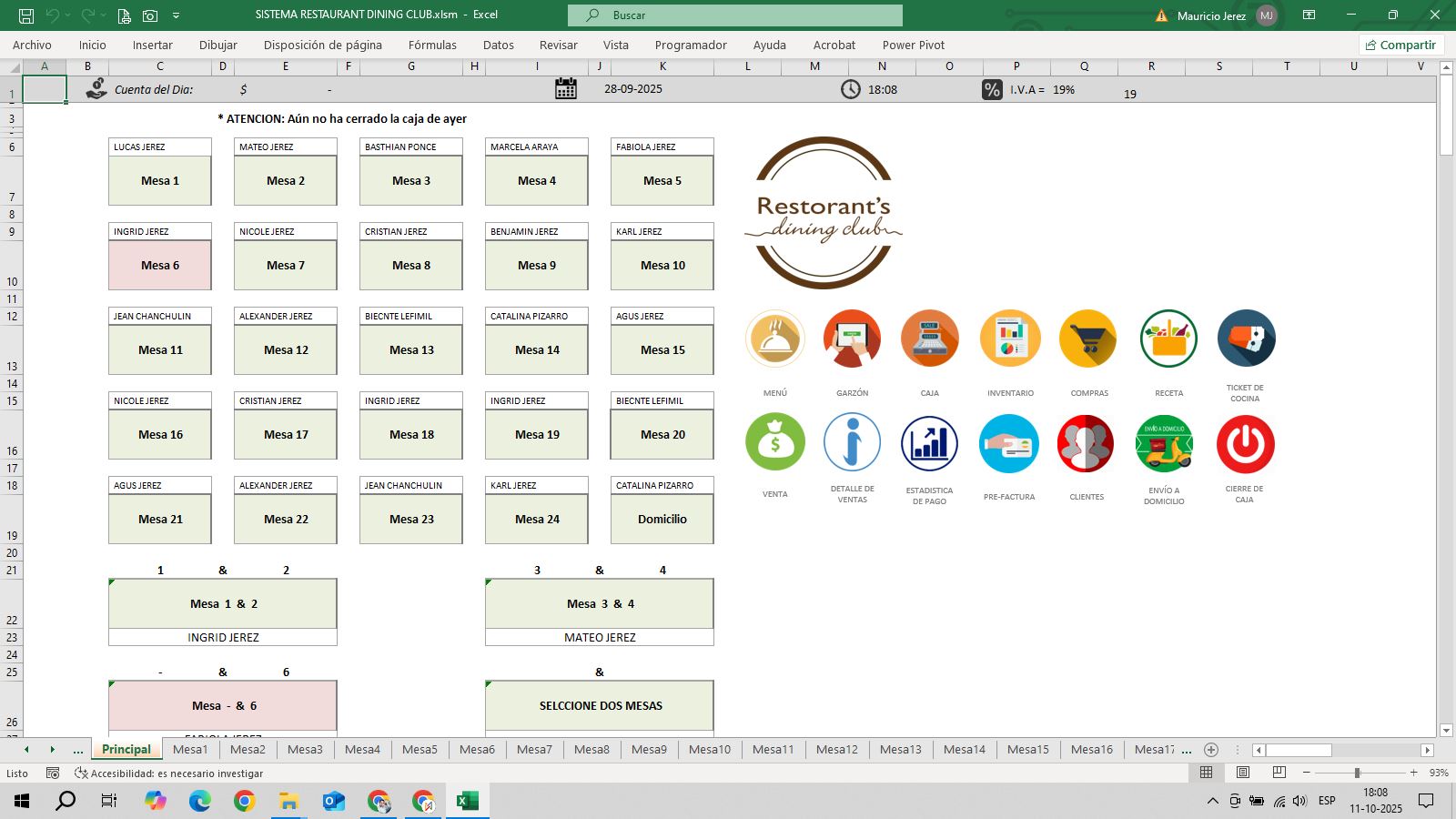
Task: Open Customize Quick Access Toolbar dropdown
Action: point(176,15)
